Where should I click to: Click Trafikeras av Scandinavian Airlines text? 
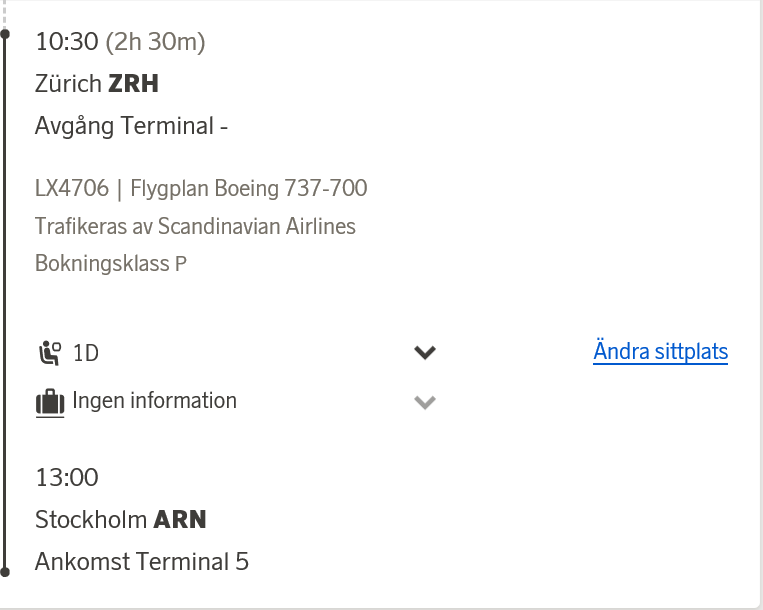pos(195,226)
